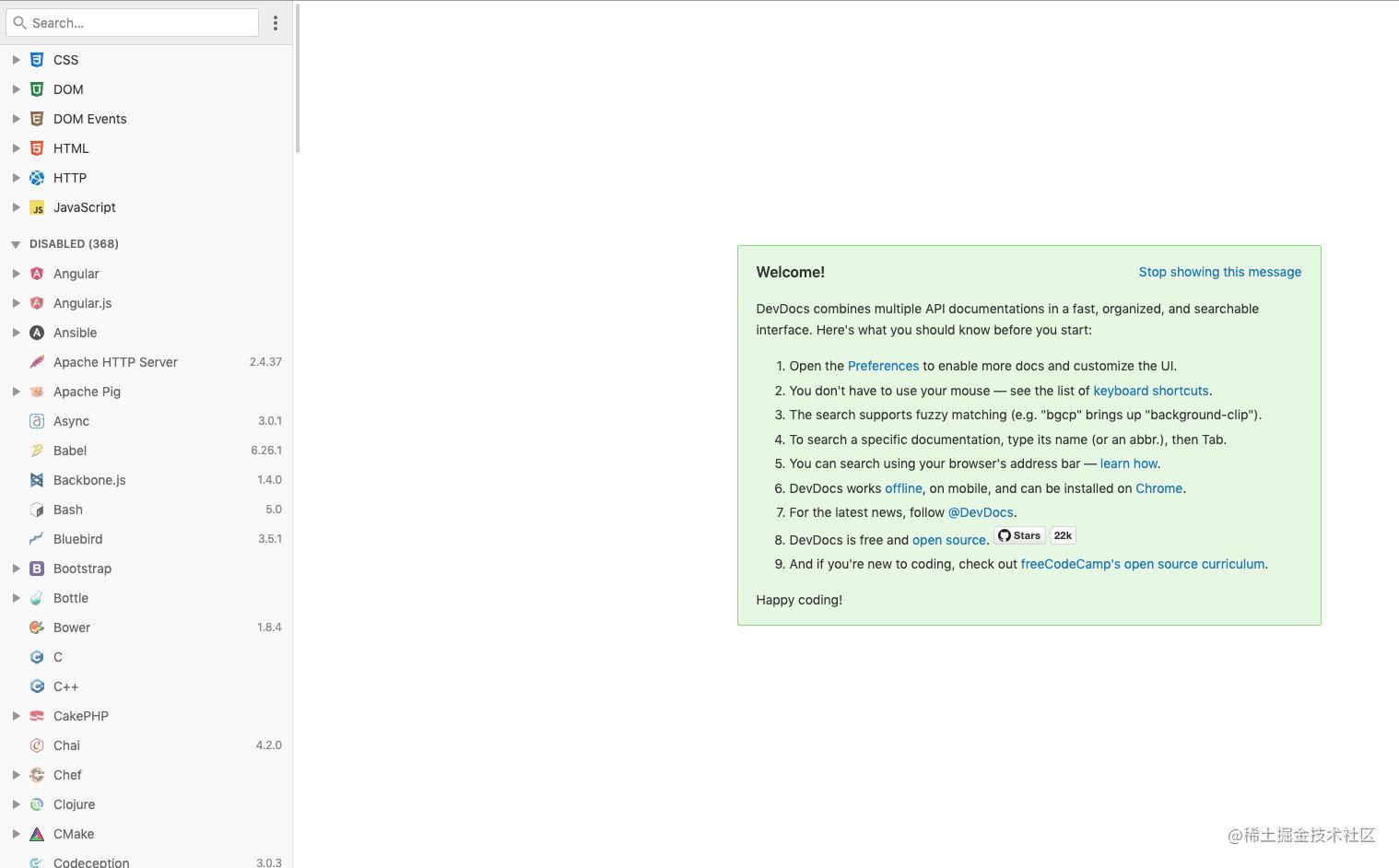Viewport: 1399px width, 868px height.
Task: Click the Chef icon
Action: 37,775
